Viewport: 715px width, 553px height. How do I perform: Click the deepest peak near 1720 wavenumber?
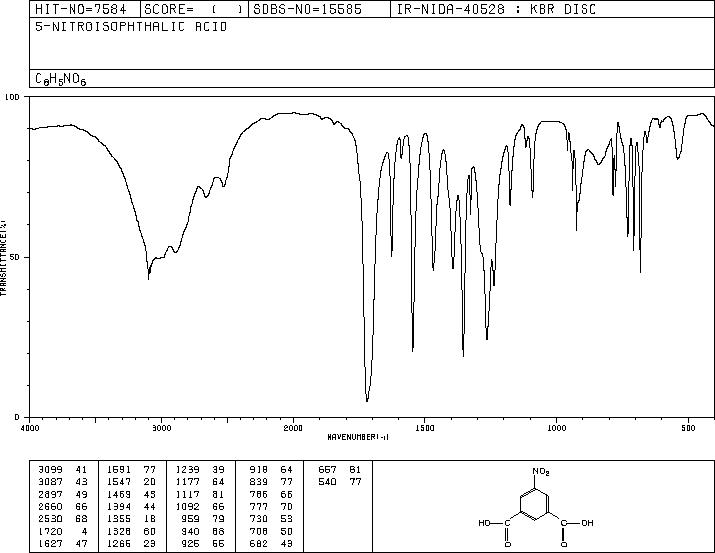(367, 400)
